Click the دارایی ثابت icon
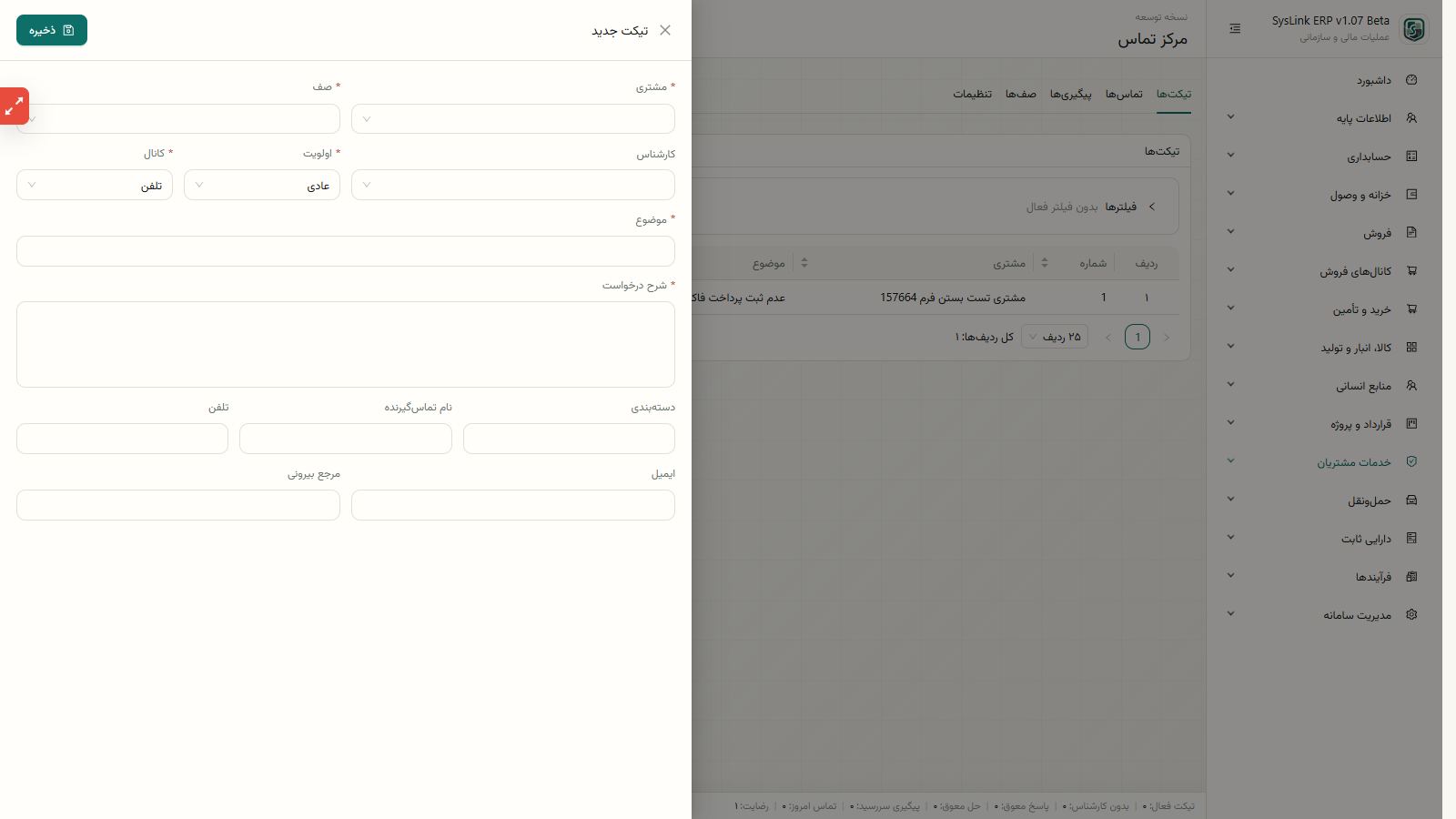This screenshot has height=819, width=1456. coord(1411,539)
